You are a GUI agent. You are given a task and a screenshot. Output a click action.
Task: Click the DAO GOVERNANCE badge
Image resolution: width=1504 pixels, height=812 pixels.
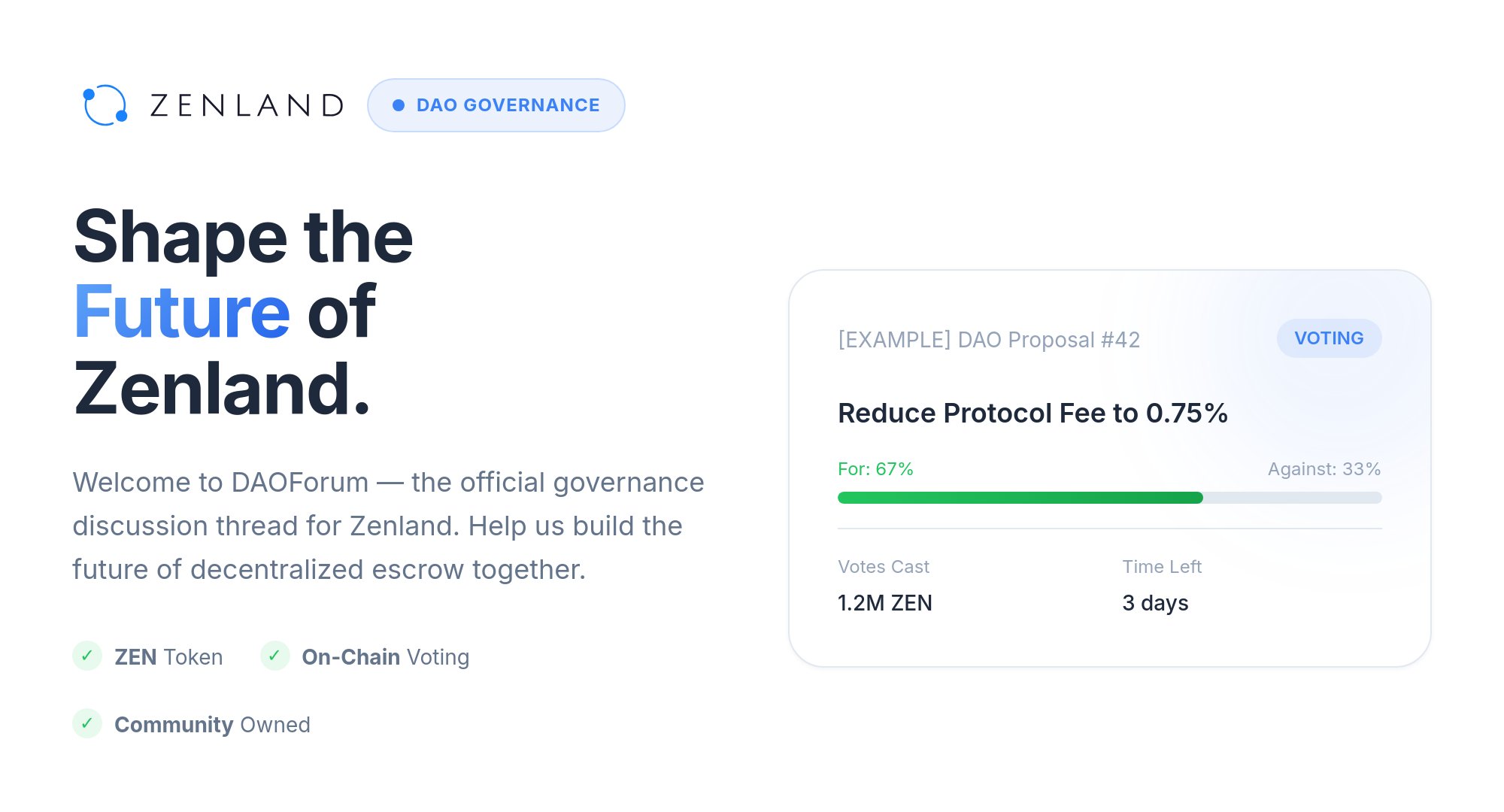tap(496, 105)
